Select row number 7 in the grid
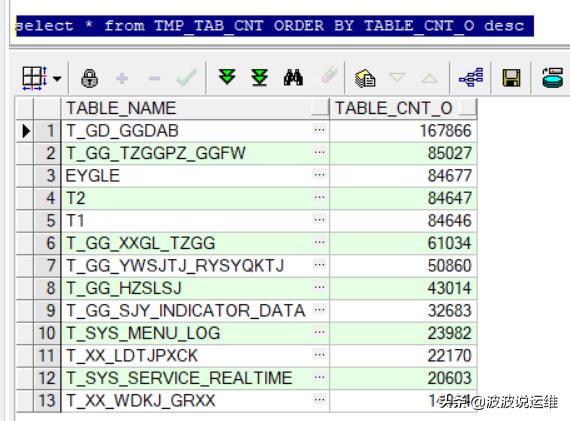Screen dimensions: 570x421 click(48, 266)
